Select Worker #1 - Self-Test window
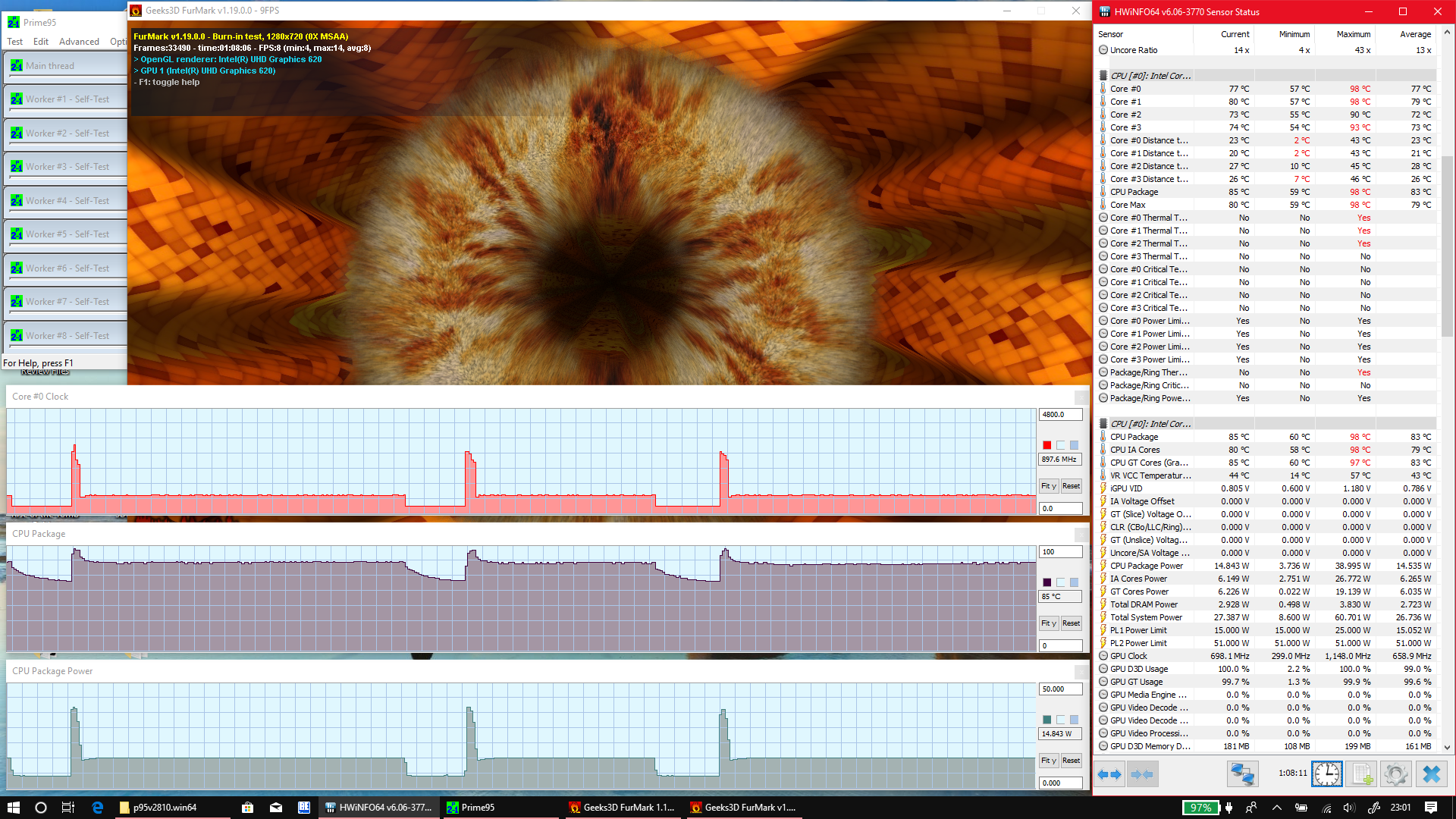This screenshot has width=1456, height=819. click(65, 99)
